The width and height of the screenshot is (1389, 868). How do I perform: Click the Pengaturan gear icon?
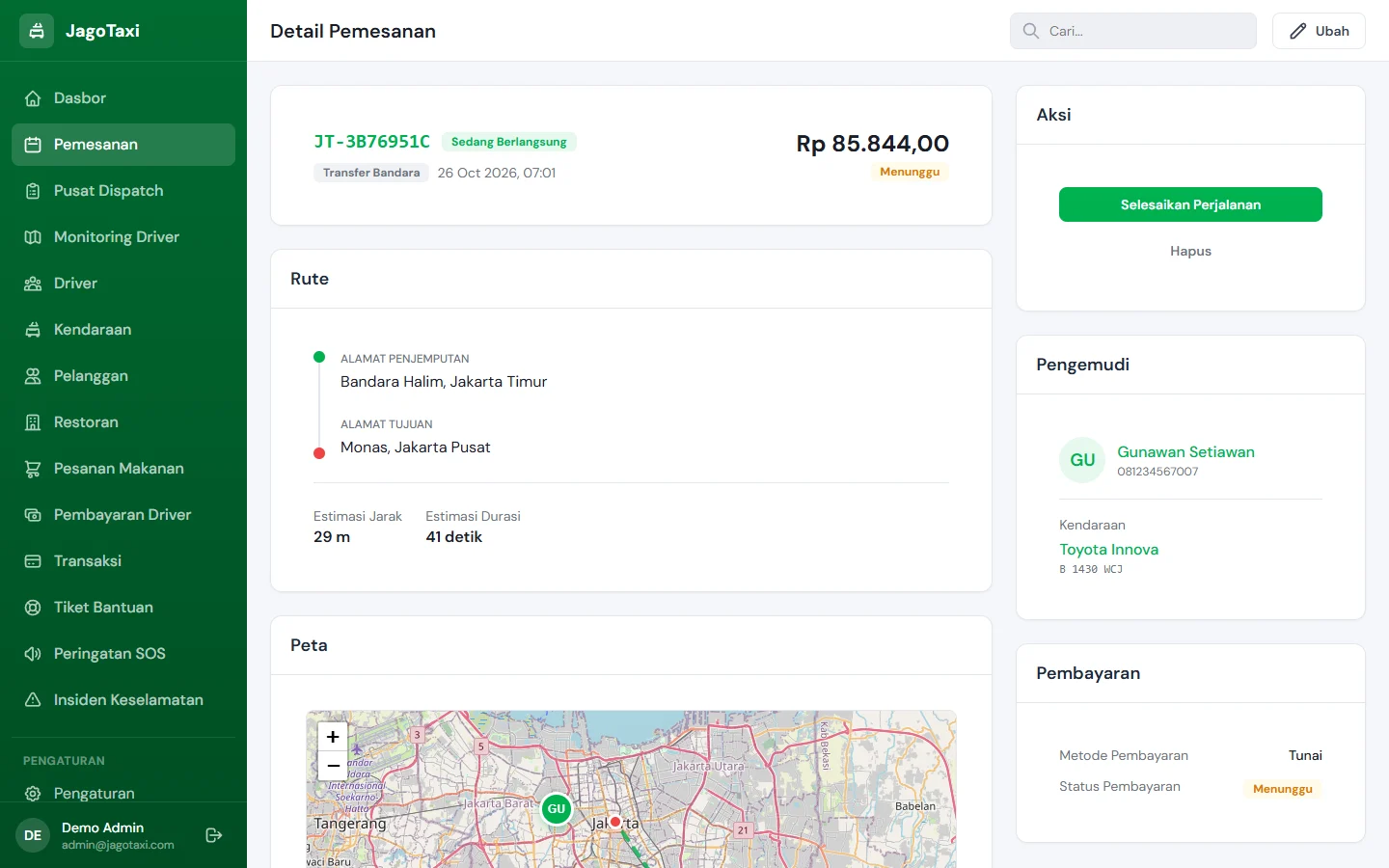tap(33, 793)
